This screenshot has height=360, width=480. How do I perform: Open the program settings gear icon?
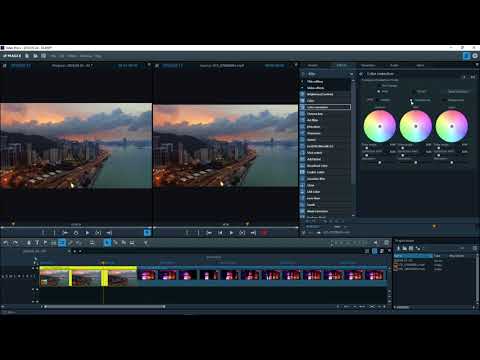(475, 56)
